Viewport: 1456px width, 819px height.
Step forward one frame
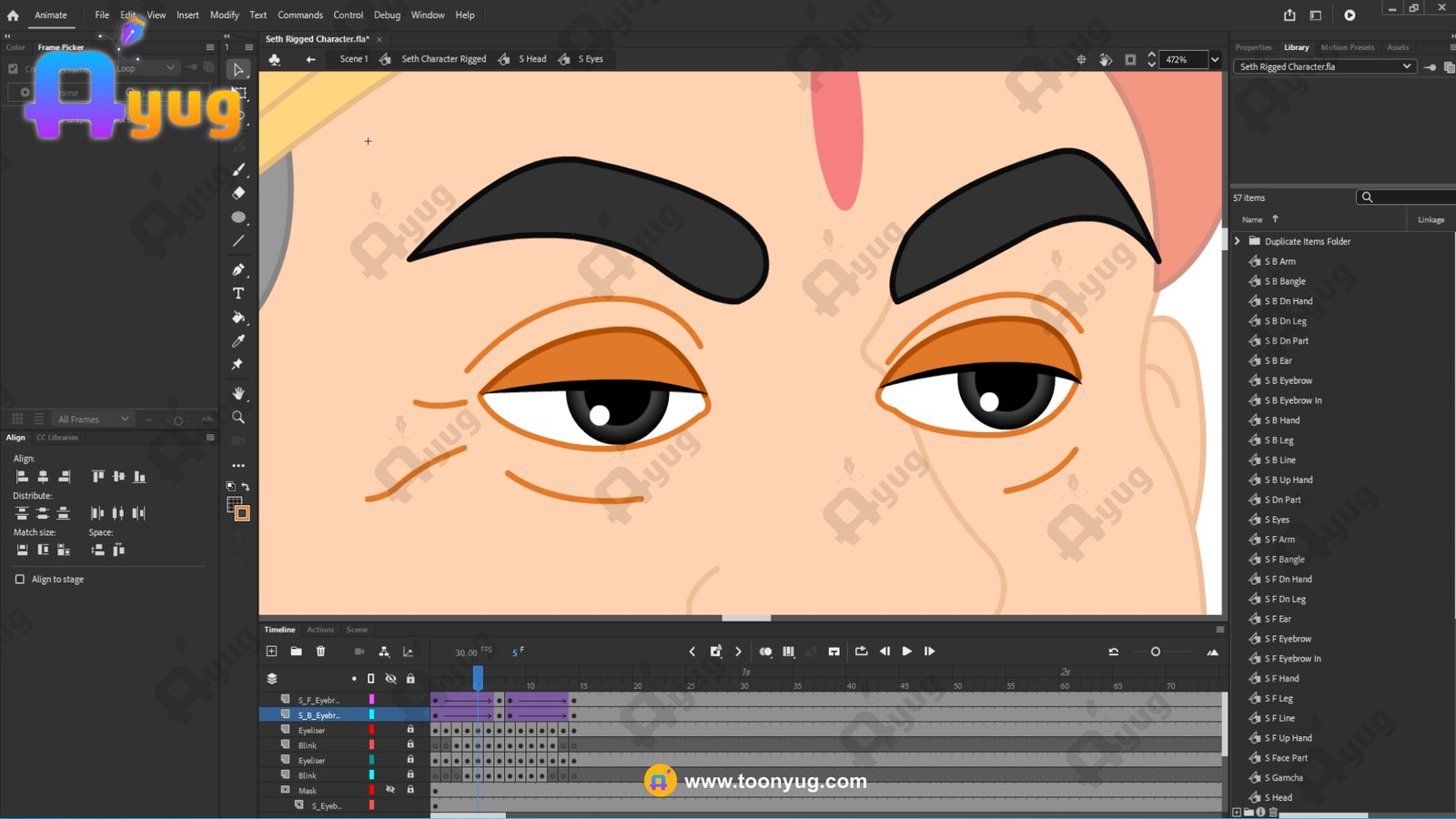[929, 652]
